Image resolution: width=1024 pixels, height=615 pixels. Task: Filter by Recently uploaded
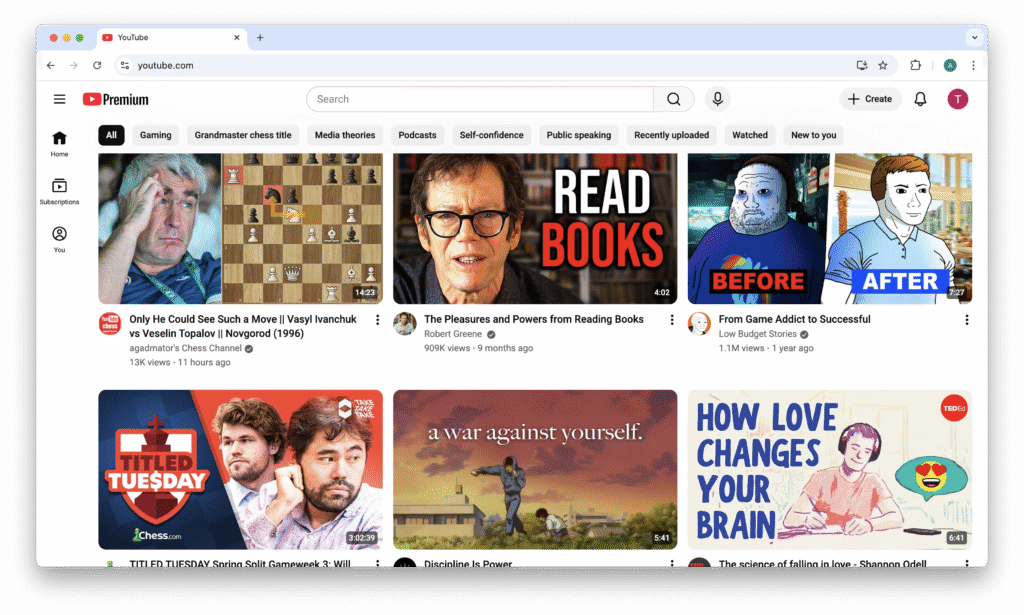[671, 135]
